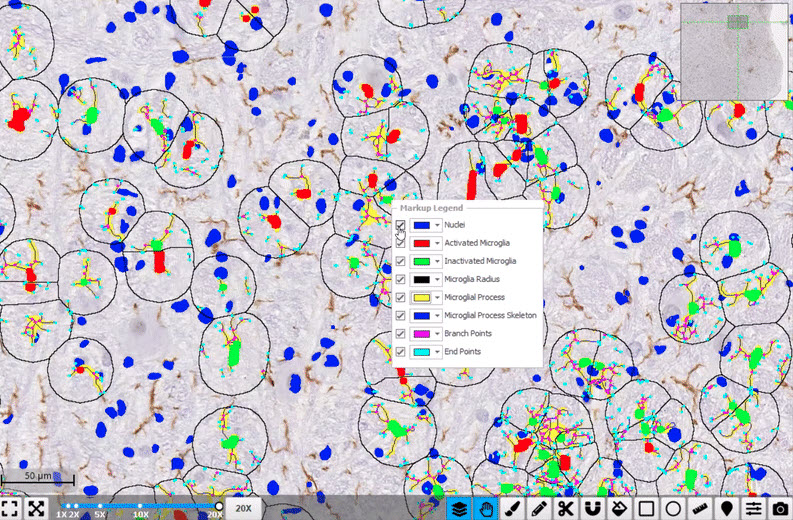Expand Activated Microglia color dropdown

click(x=438, y=243)
